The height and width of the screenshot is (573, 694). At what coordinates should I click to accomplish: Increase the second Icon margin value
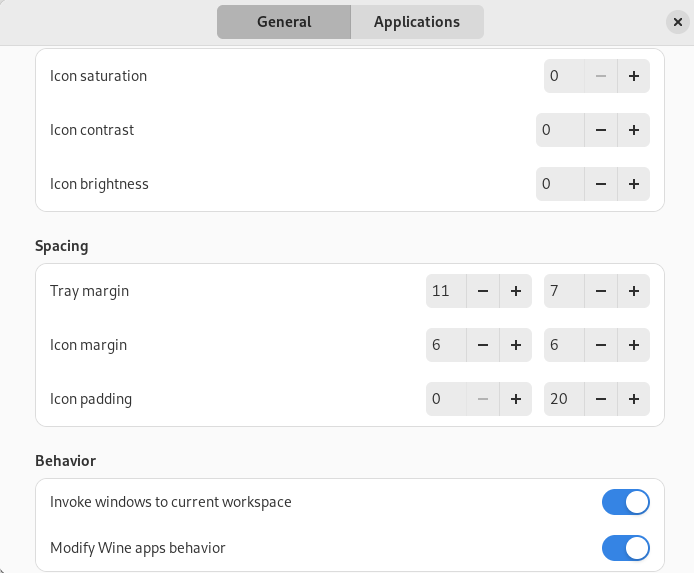click(634, 345)
